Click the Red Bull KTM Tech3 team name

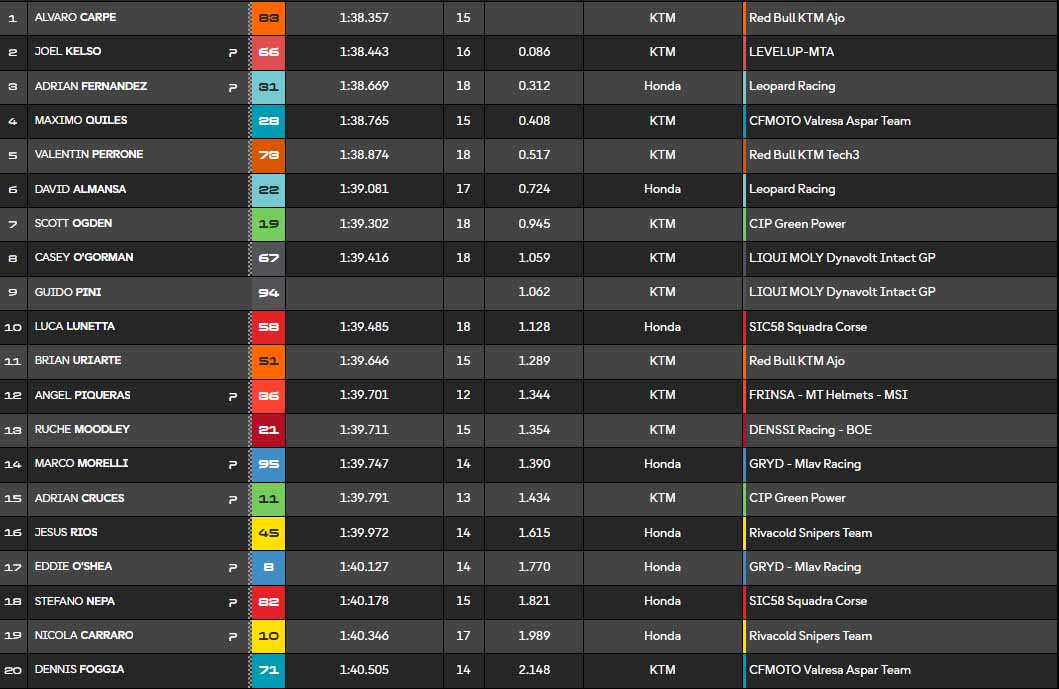pos(804,155)
